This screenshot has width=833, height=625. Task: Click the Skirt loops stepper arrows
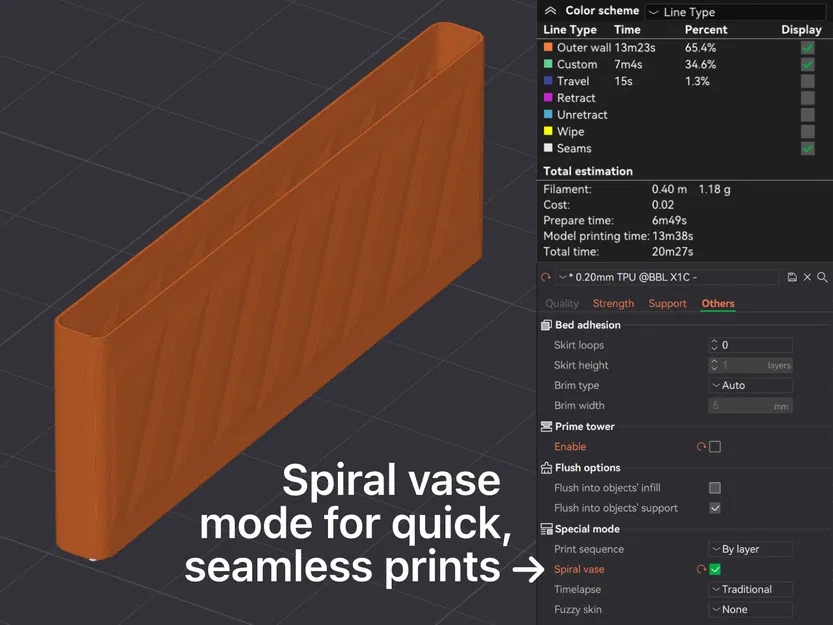714,345
